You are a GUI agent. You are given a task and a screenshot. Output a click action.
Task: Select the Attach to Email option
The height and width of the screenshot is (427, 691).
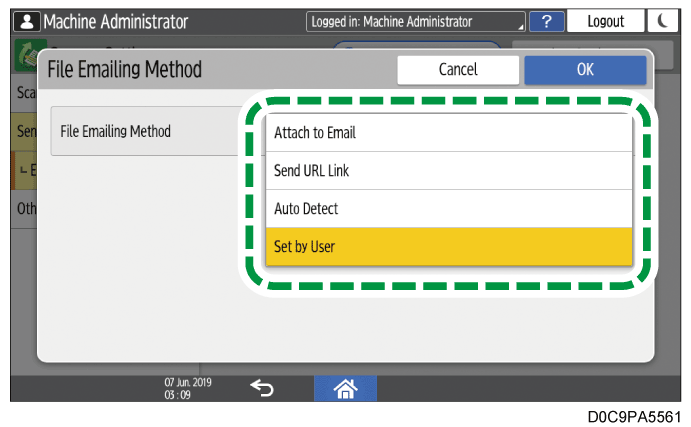(448, 133)
